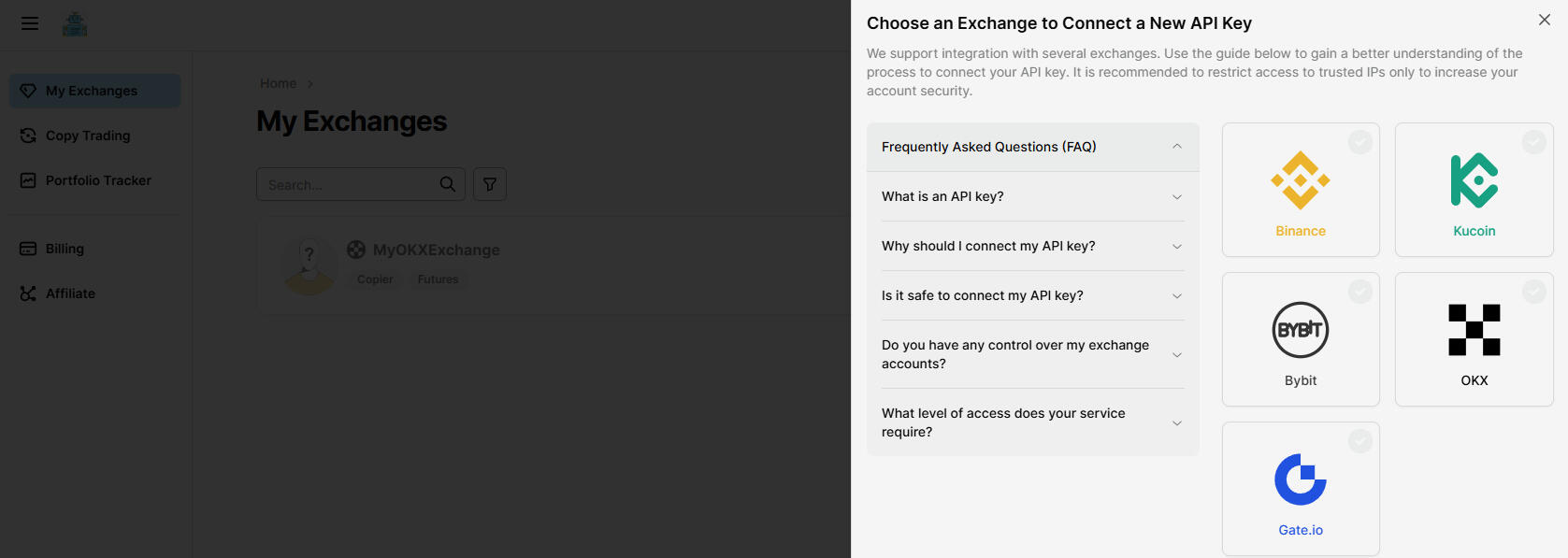Tick the Kucoin card checkmark circle
Viewport: 1568px width, 558px height.
pyautogui.click(x=1533, y=142)
